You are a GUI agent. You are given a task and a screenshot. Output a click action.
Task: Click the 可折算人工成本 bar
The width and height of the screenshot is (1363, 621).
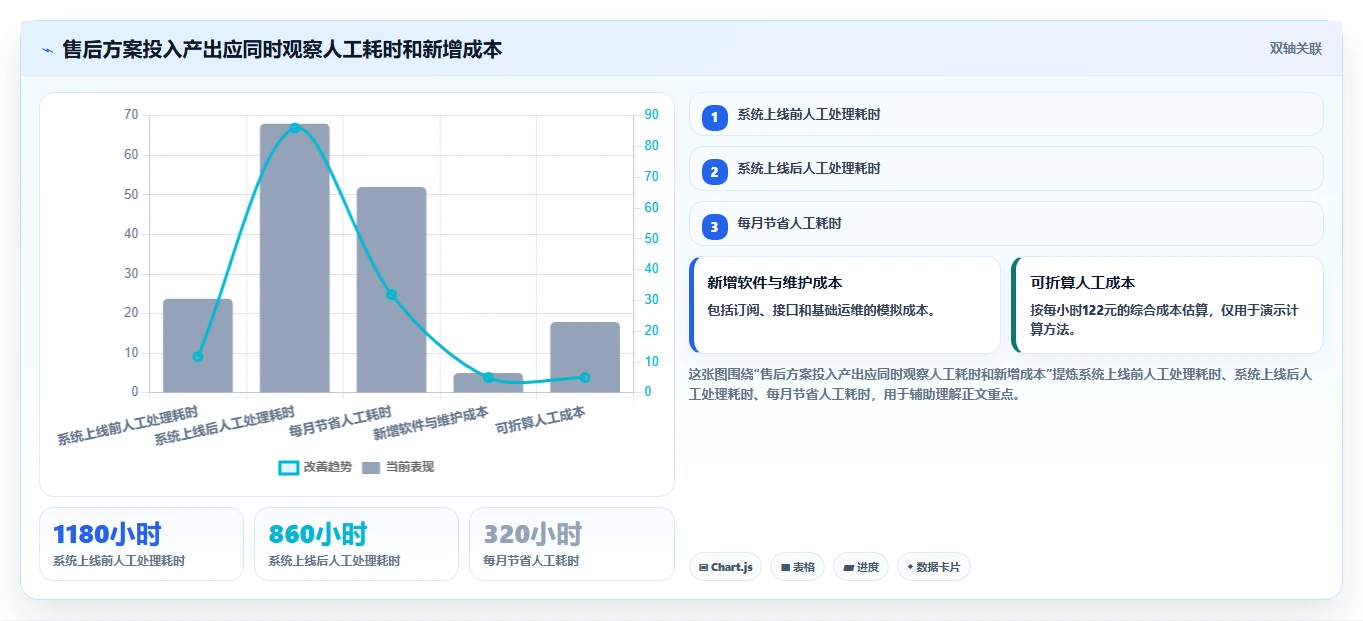pyautogui.click(x=585, y=357)
